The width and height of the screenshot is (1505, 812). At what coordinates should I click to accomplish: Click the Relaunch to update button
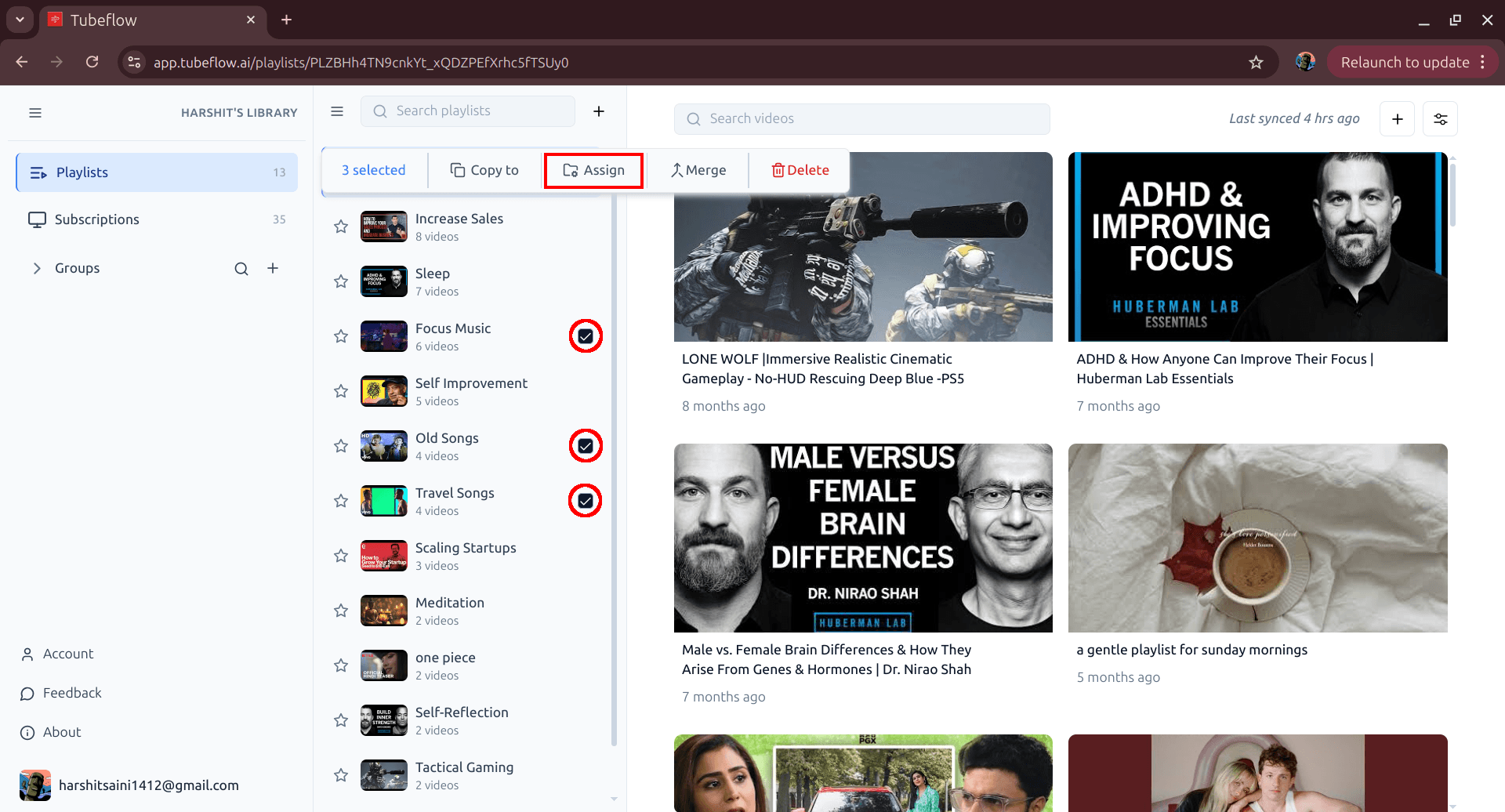(x=1405, y=62)
